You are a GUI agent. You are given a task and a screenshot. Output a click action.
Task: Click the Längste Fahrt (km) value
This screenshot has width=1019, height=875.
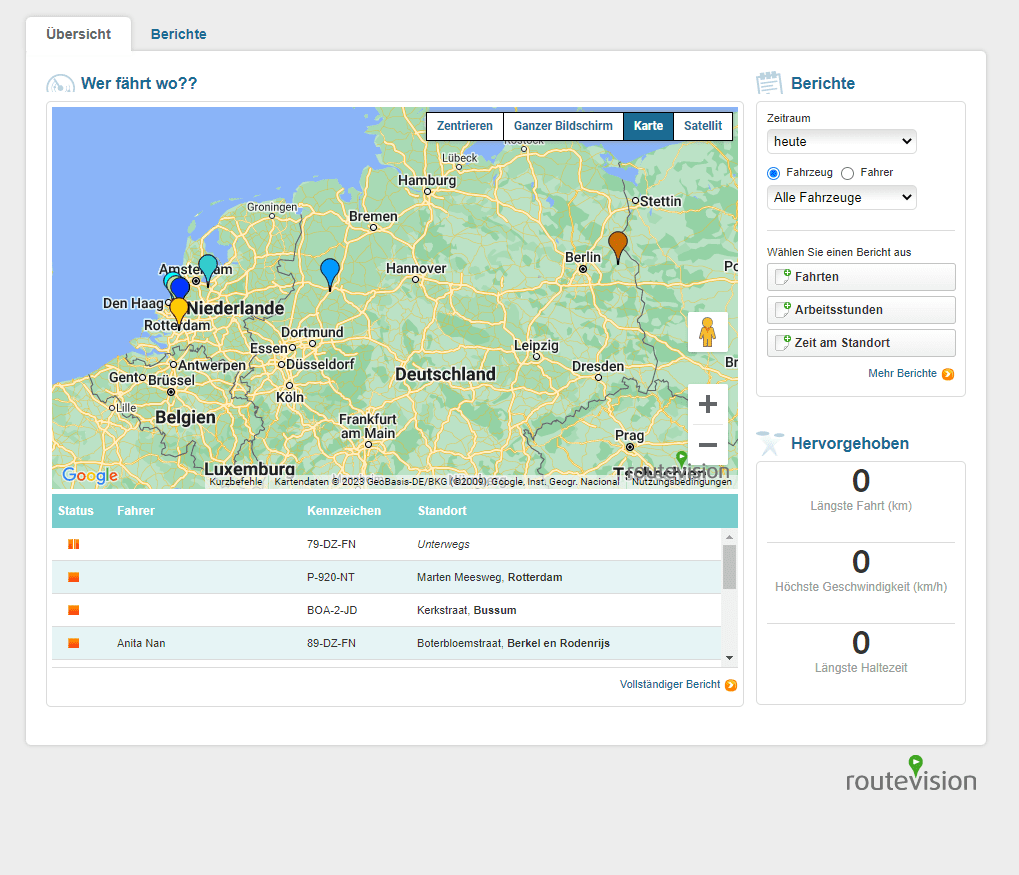[x=861, y=481]
